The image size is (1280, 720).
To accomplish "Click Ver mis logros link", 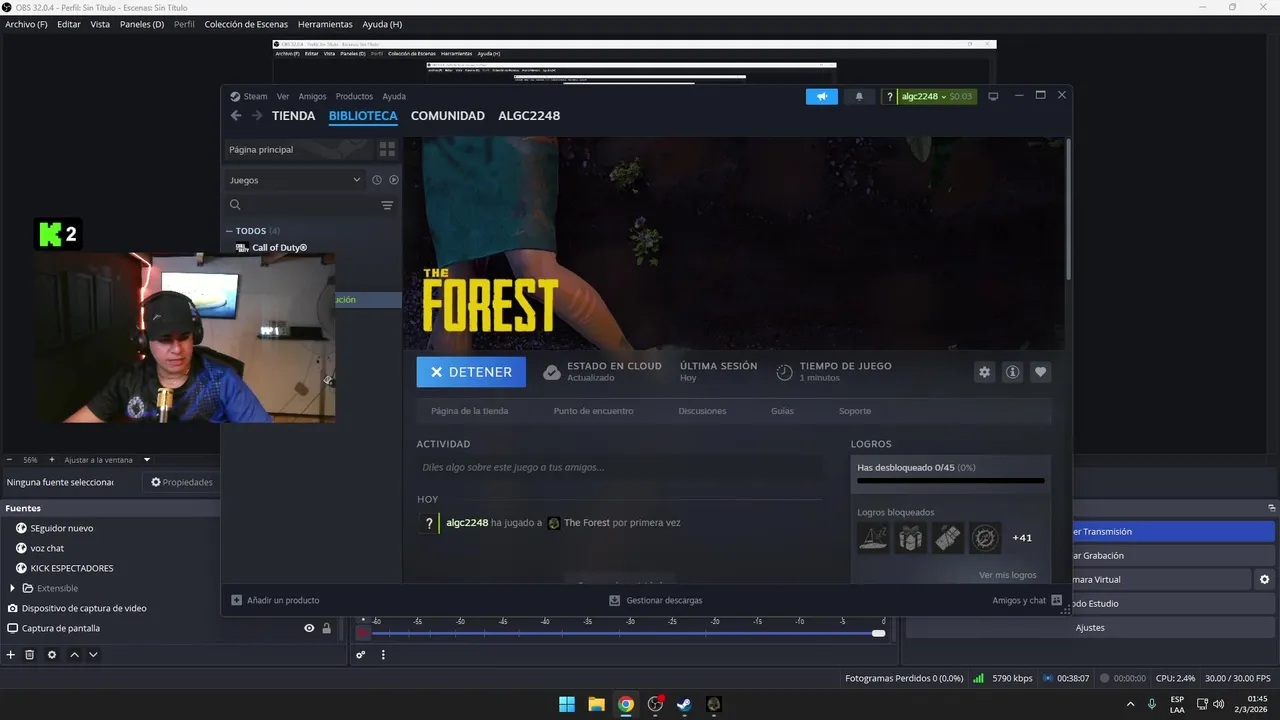I will tap(1008, 575).
